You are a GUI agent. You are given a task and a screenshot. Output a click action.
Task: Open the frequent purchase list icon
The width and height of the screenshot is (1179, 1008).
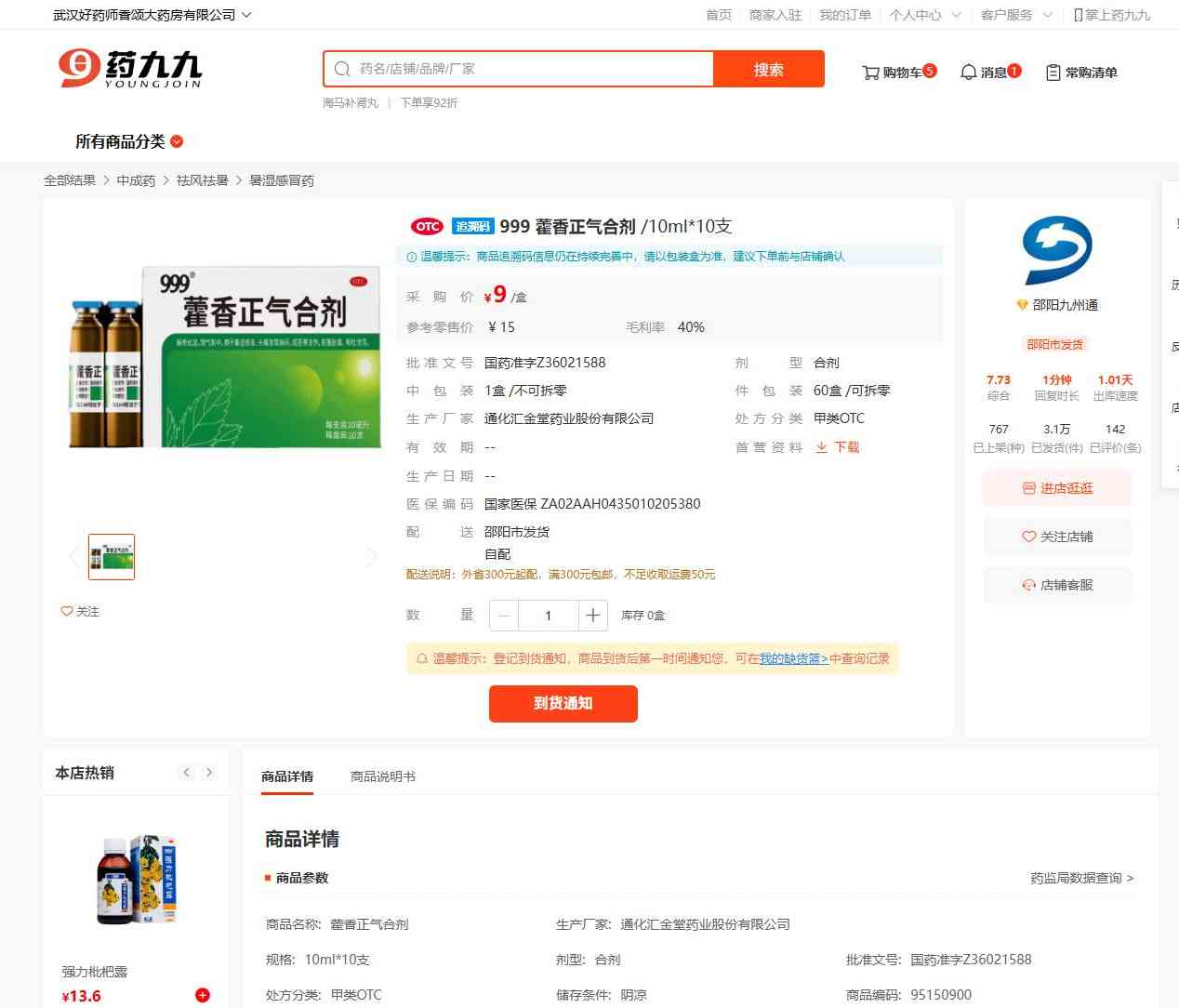tap(1053, 73)
